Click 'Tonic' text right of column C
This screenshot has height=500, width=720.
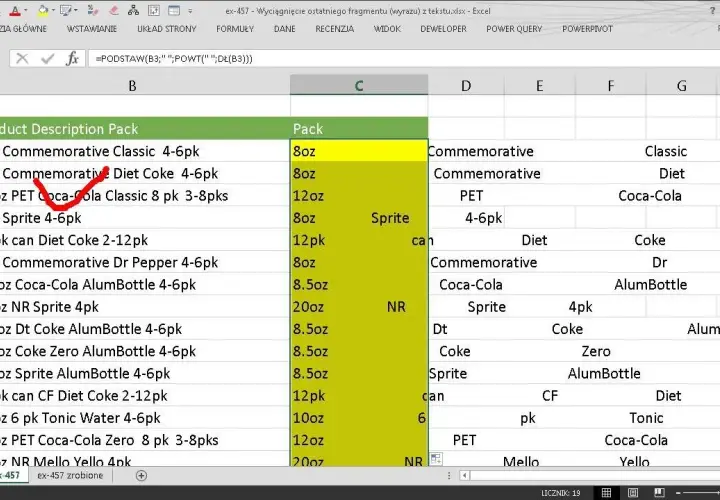tap(646, 418)
